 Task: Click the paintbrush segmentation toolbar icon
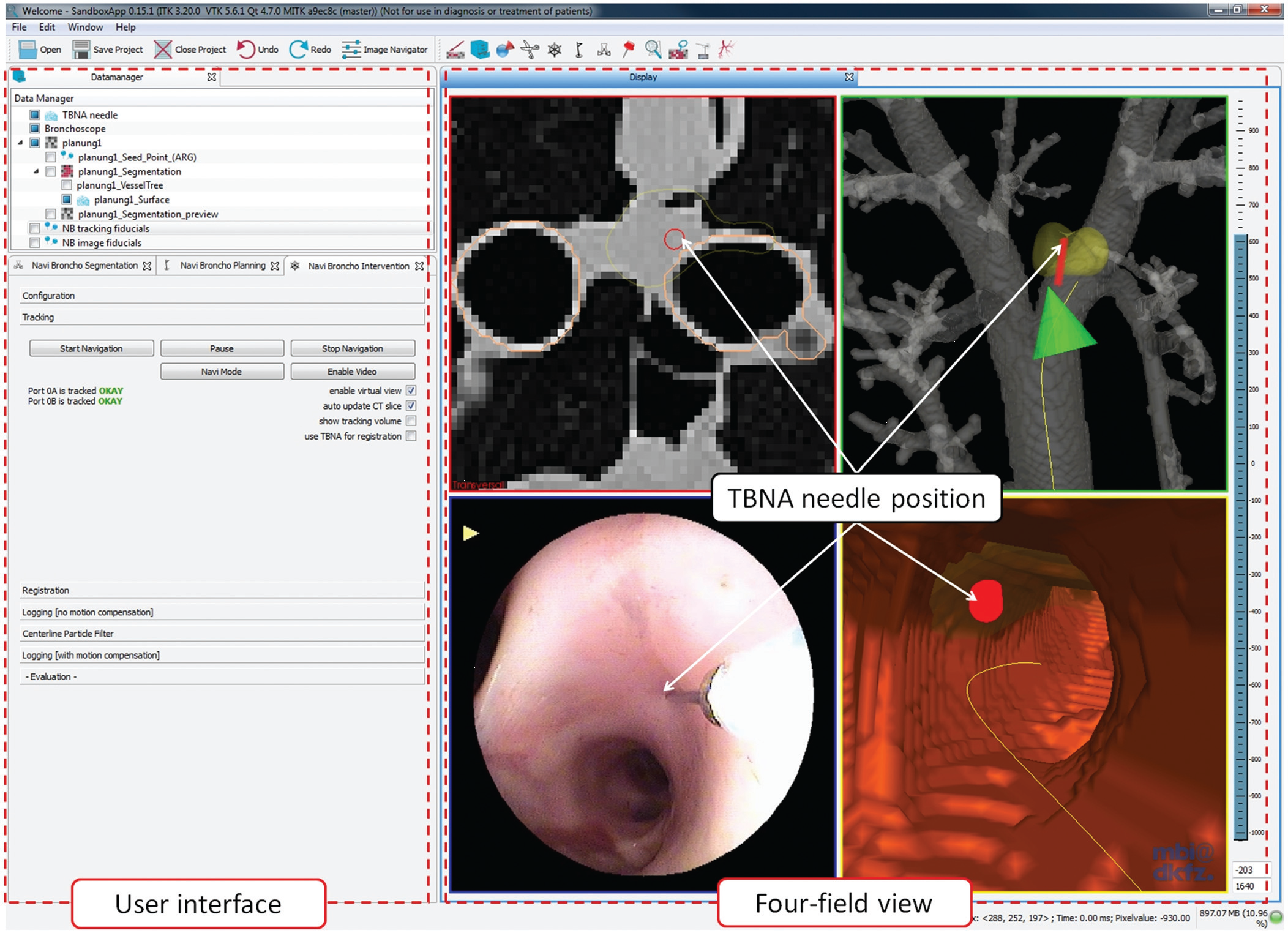point(455,50)
